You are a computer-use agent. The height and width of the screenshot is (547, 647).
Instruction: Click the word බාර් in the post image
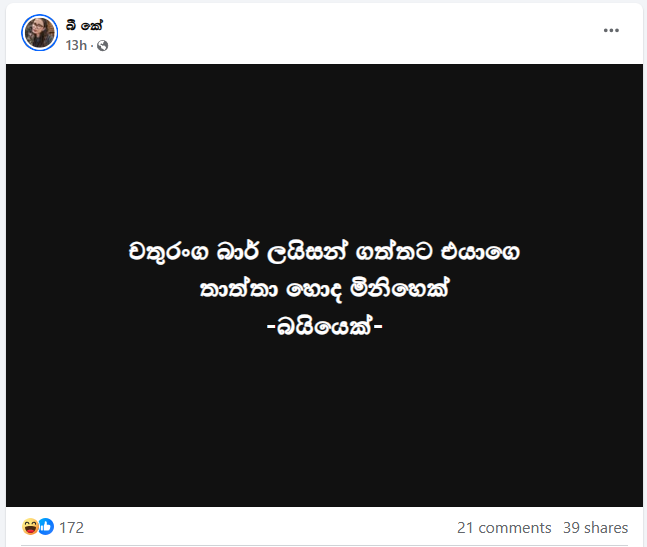click(238, 250)
